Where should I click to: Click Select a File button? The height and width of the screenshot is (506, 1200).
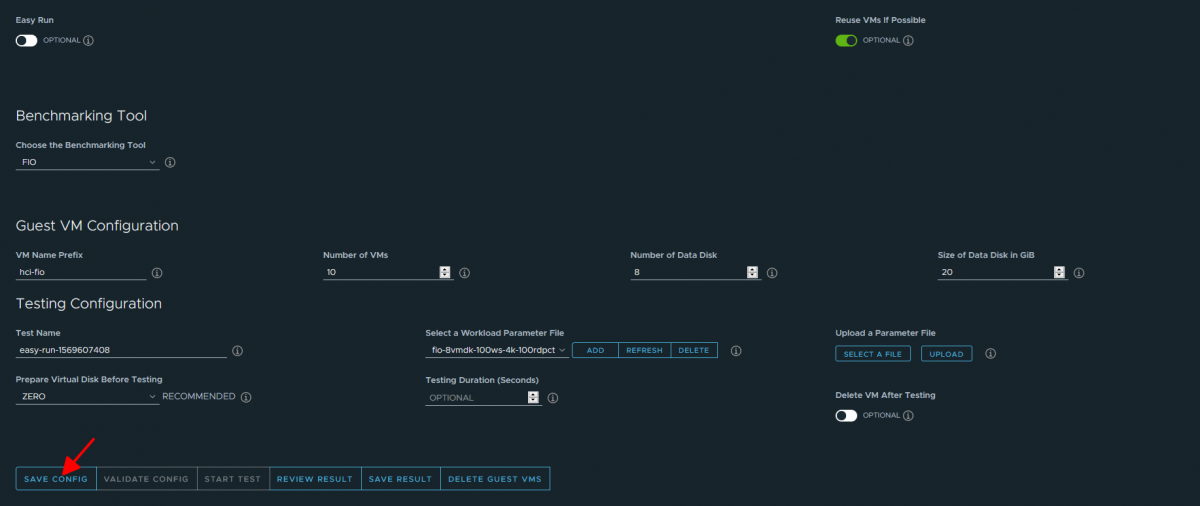873,354
